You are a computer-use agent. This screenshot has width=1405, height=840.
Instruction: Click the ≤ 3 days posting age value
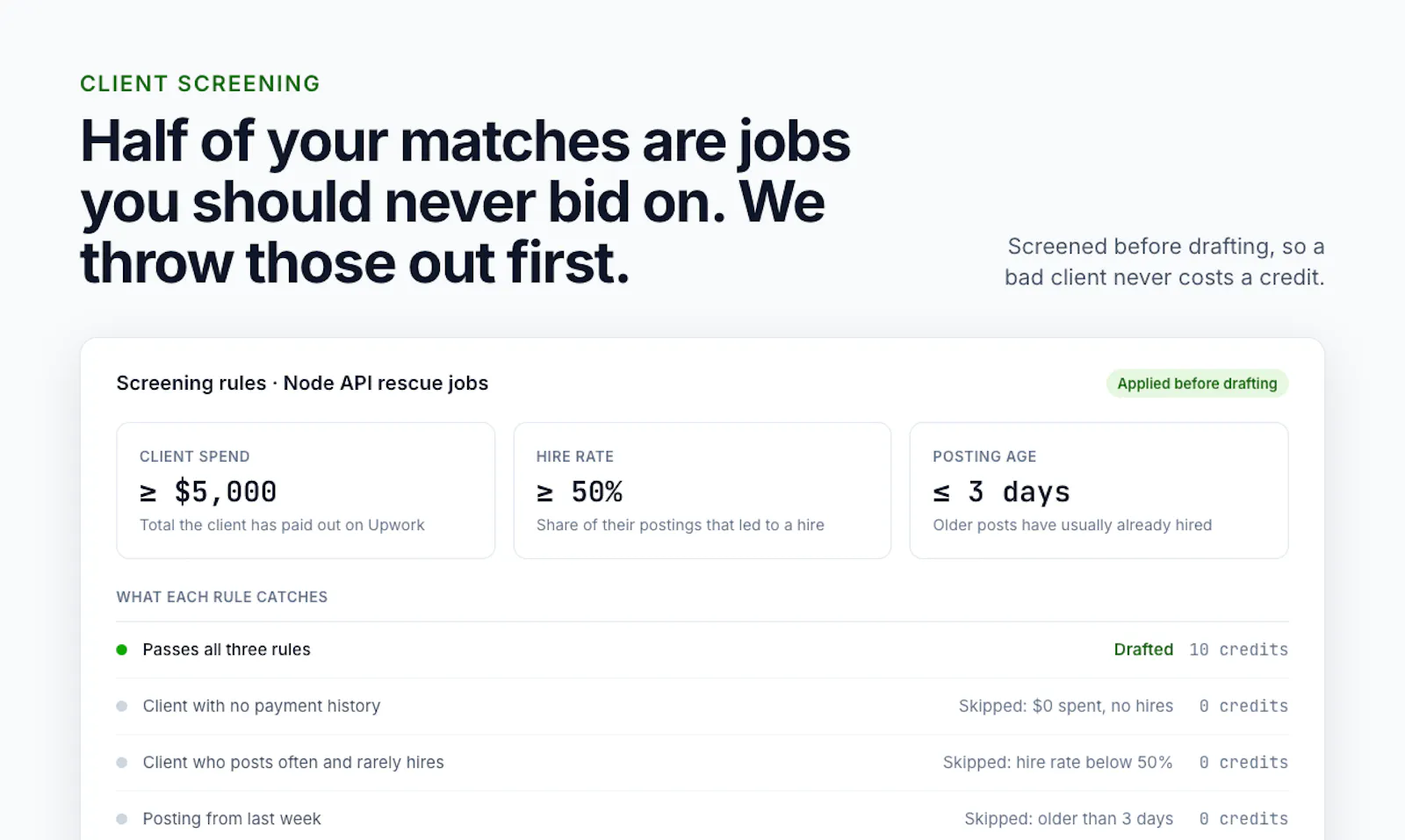pos(1001,492)
